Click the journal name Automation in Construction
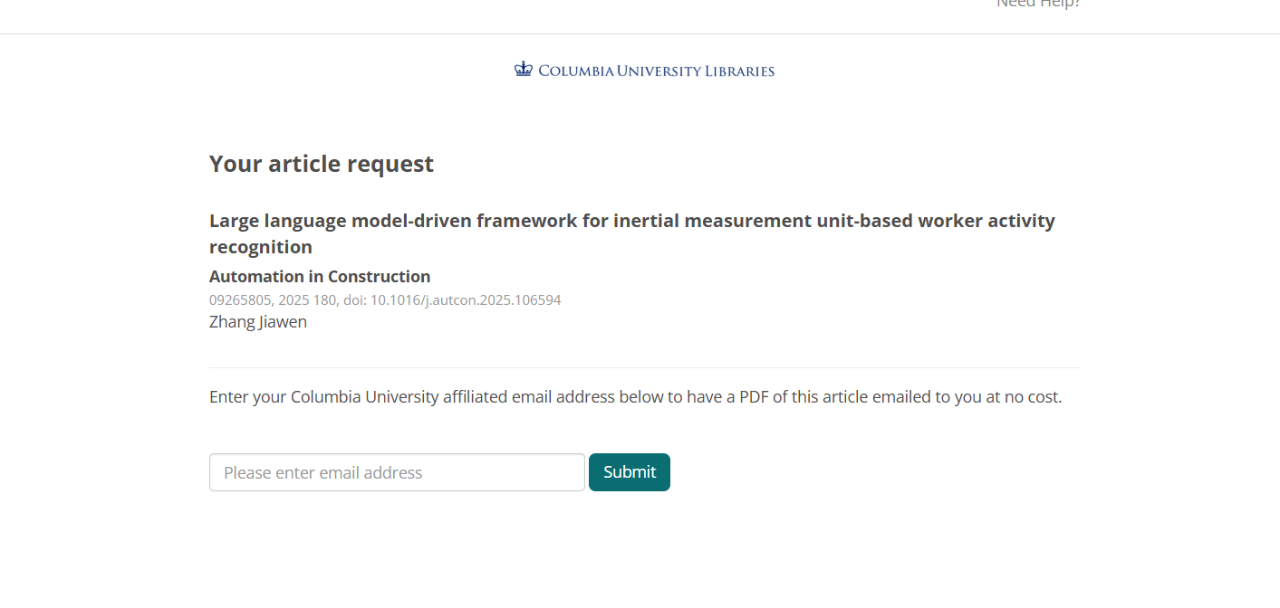The image size is (1280, 608). (319, 276)
